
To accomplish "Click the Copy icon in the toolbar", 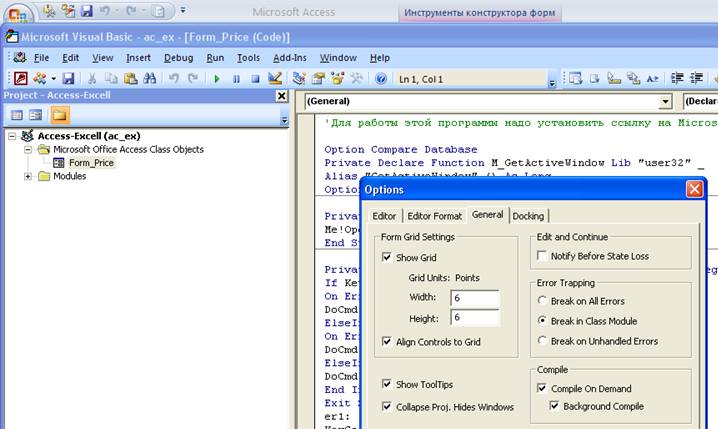I will coord(111,79).
